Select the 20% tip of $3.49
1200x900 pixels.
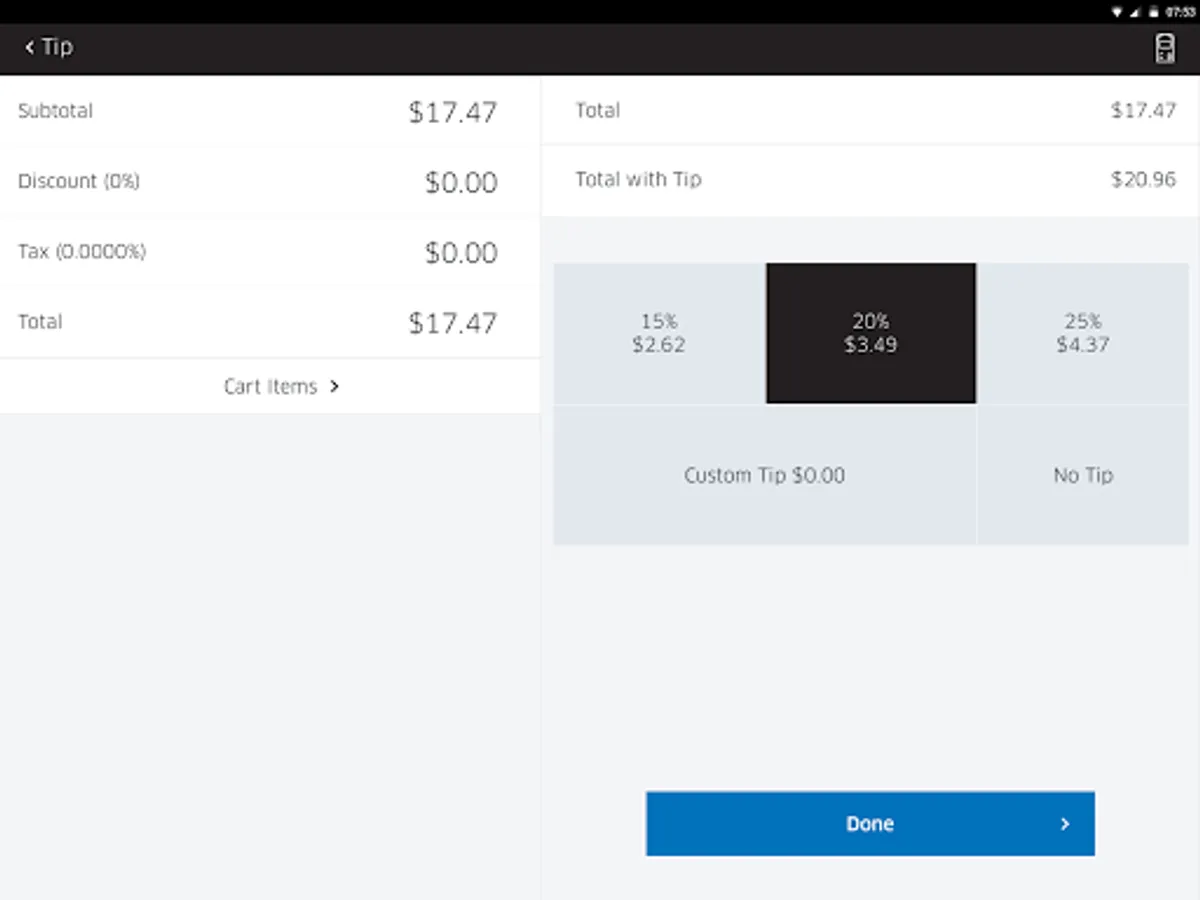pyautogui.click(x=870, y=333)
